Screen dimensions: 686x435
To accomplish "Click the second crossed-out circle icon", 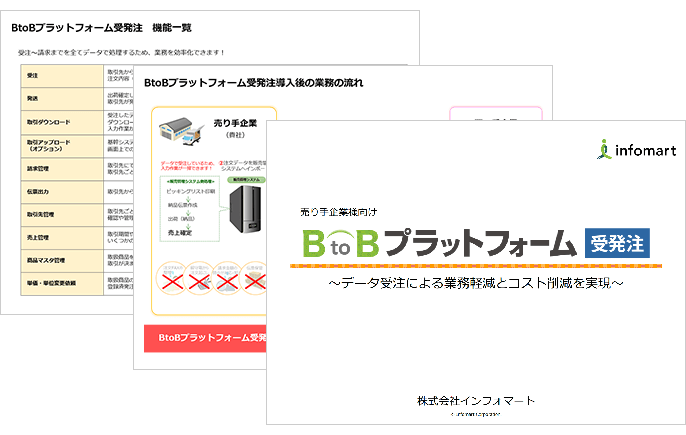I will [x=200, y=278].
